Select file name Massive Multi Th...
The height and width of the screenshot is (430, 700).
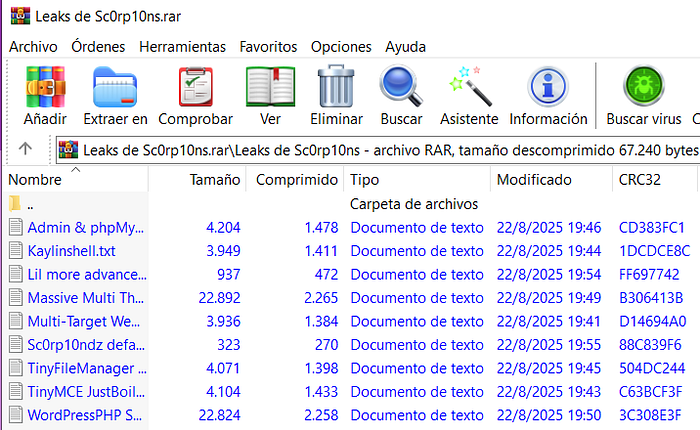(x=86, y=297)
